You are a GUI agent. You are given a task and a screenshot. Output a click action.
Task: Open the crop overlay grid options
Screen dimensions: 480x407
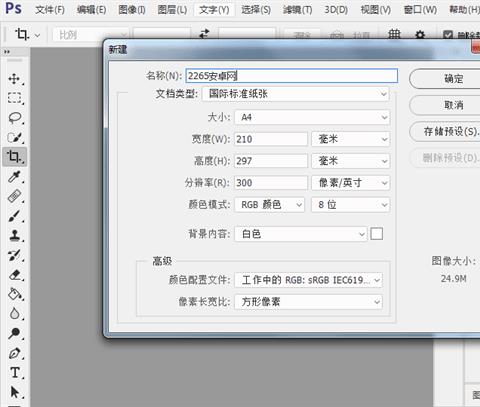coord(394,34)
